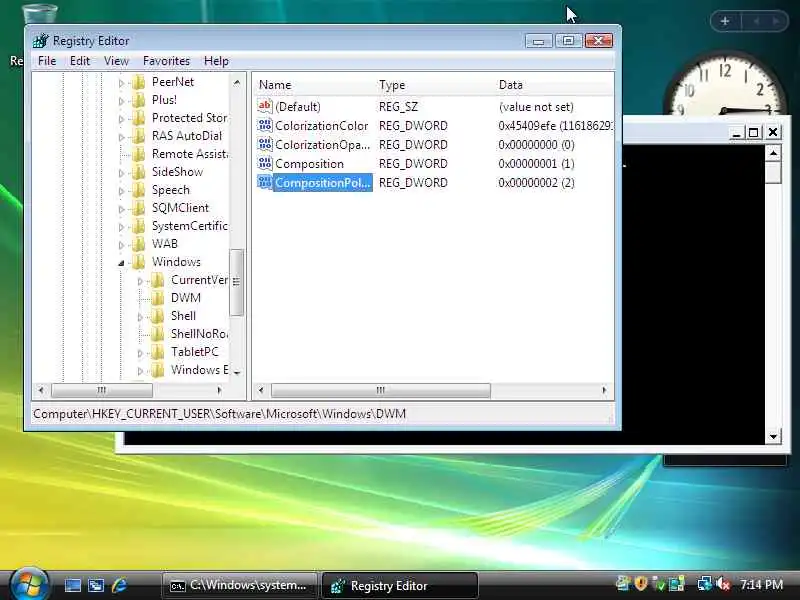Click command window scroll up arrow
The width and height of the screenshot is (800, 600).
[x=773, y=153]
